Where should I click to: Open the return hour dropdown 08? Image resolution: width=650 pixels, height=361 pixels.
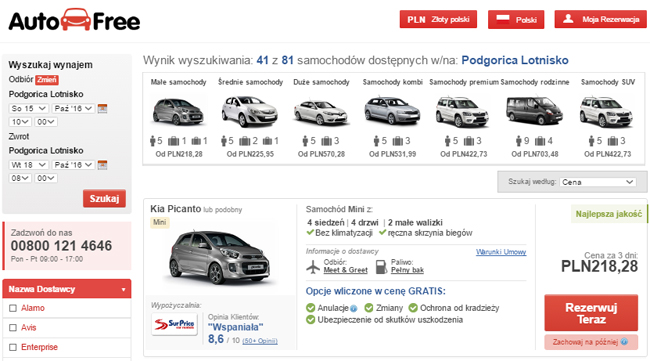[20, 178]
